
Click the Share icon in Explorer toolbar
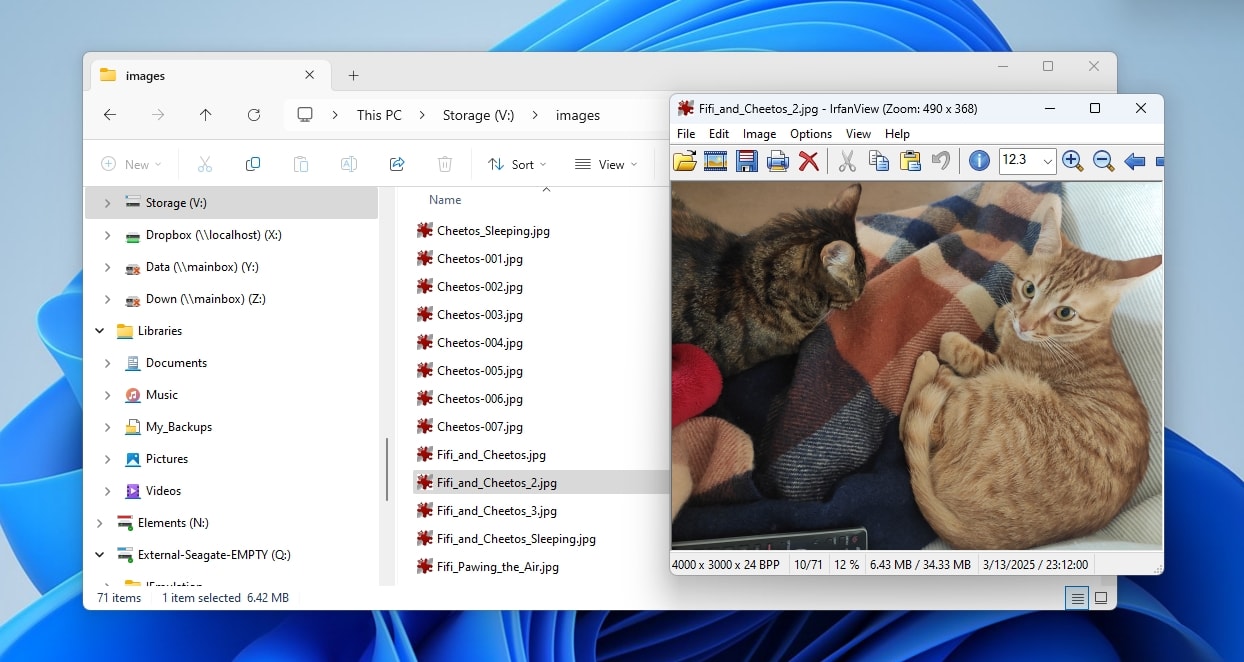pyautogui.click(x=397, y=164)
